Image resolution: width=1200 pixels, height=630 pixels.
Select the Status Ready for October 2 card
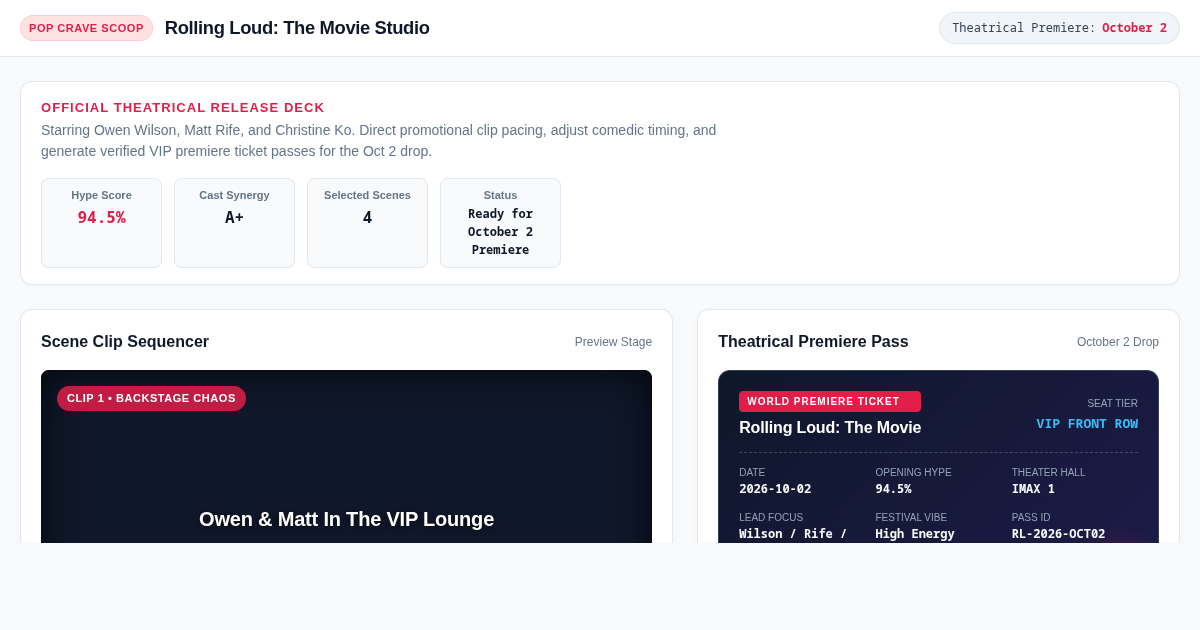click(x=500, y=223)
